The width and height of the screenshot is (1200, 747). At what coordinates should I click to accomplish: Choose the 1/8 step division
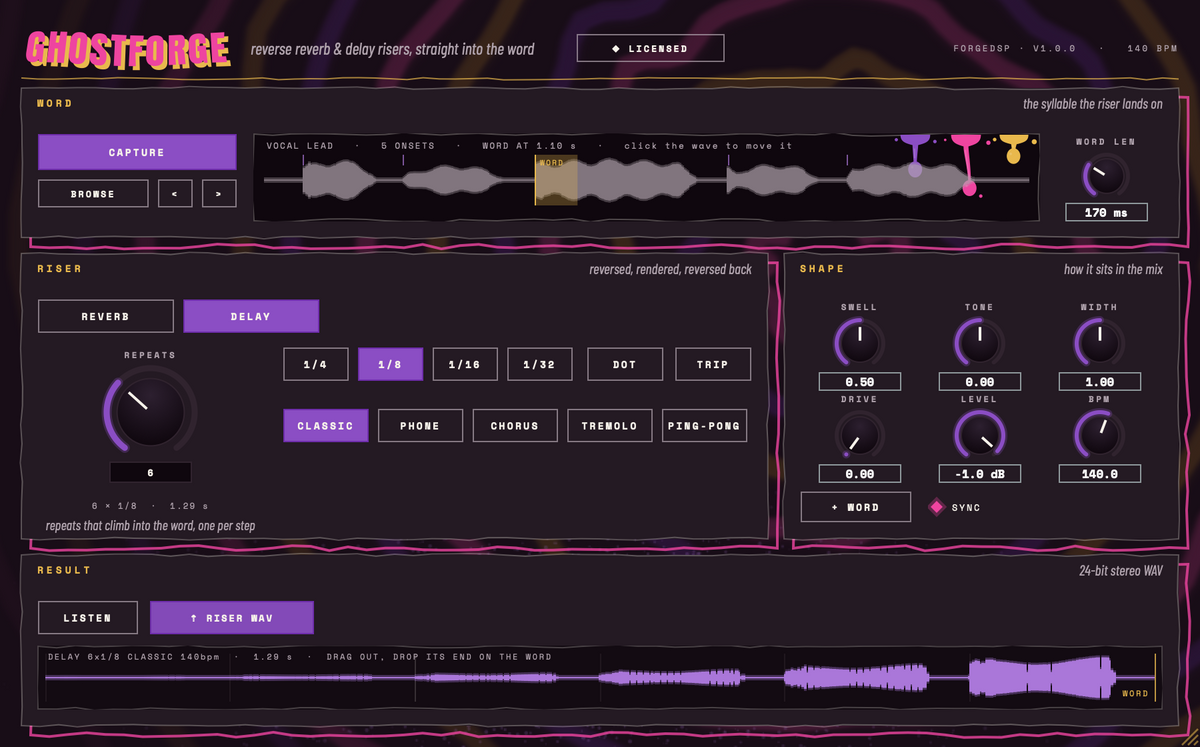pos(390,364)
